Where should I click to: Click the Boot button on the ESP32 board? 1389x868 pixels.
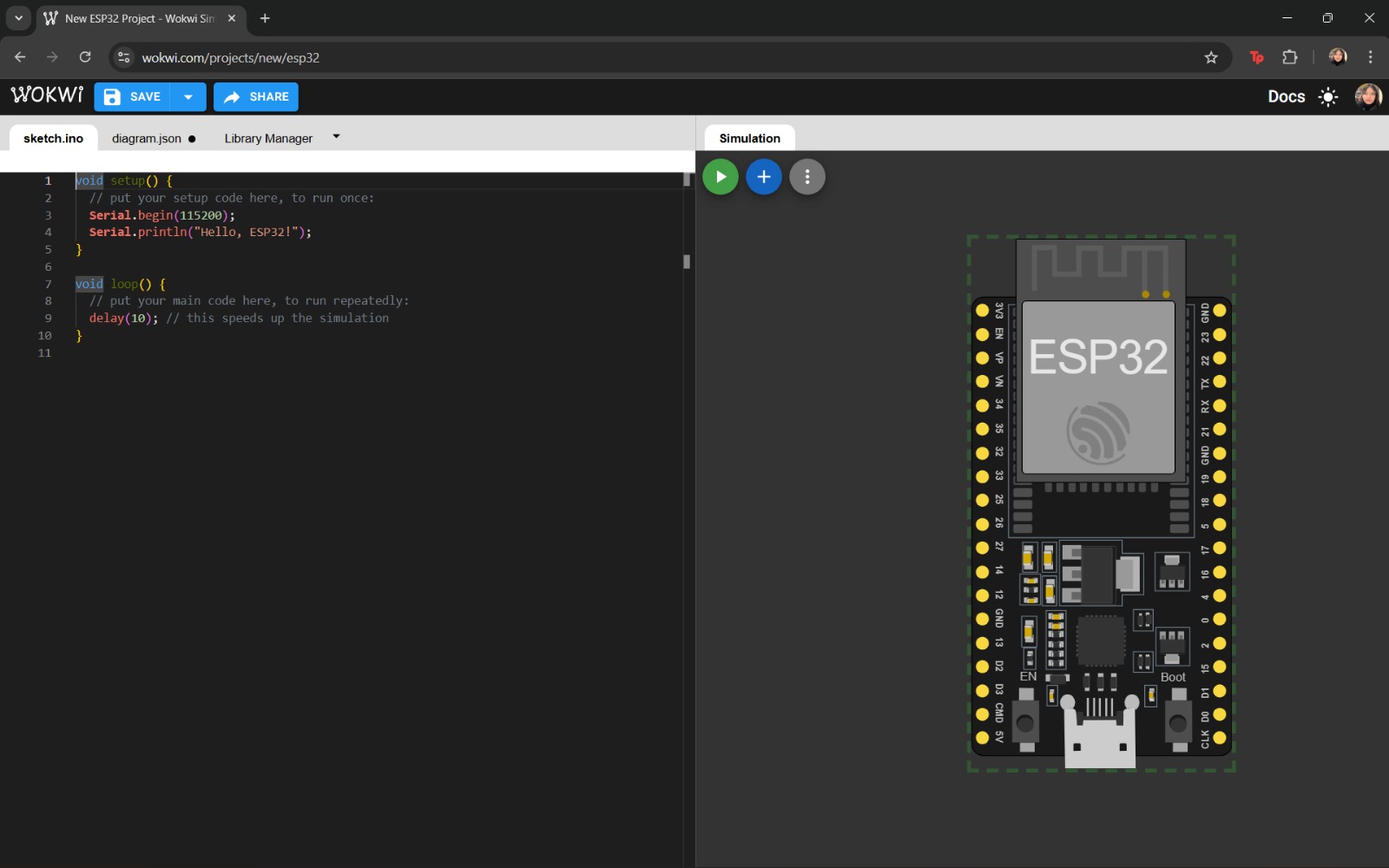tap(1178, 720)
